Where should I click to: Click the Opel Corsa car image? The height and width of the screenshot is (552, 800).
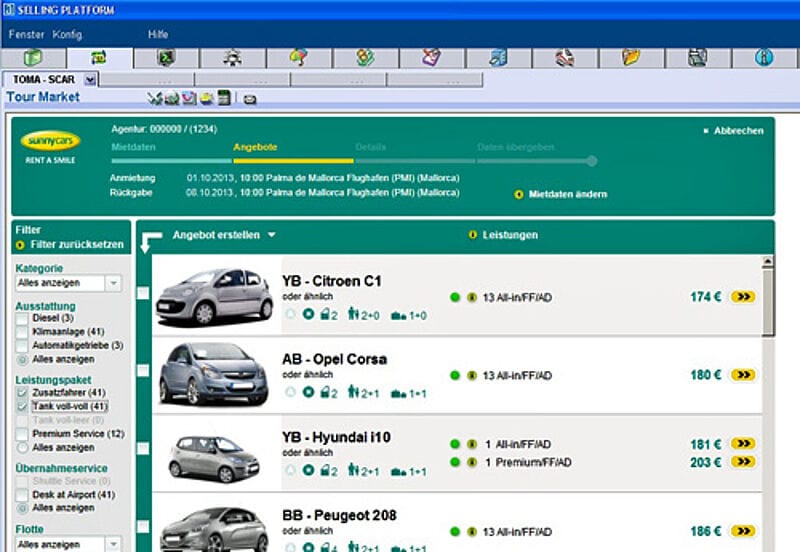tap(213, 373)
